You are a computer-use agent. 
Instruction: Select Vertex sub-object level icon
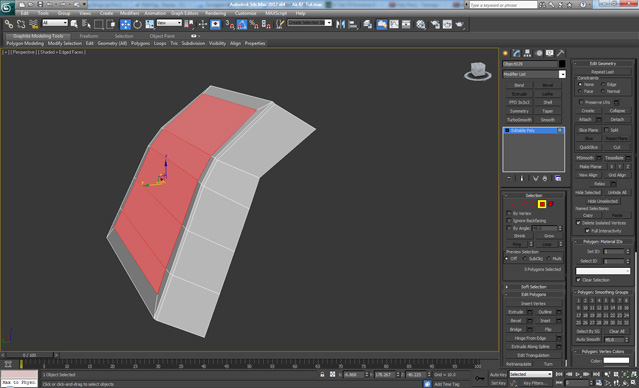tap(514, 204)
